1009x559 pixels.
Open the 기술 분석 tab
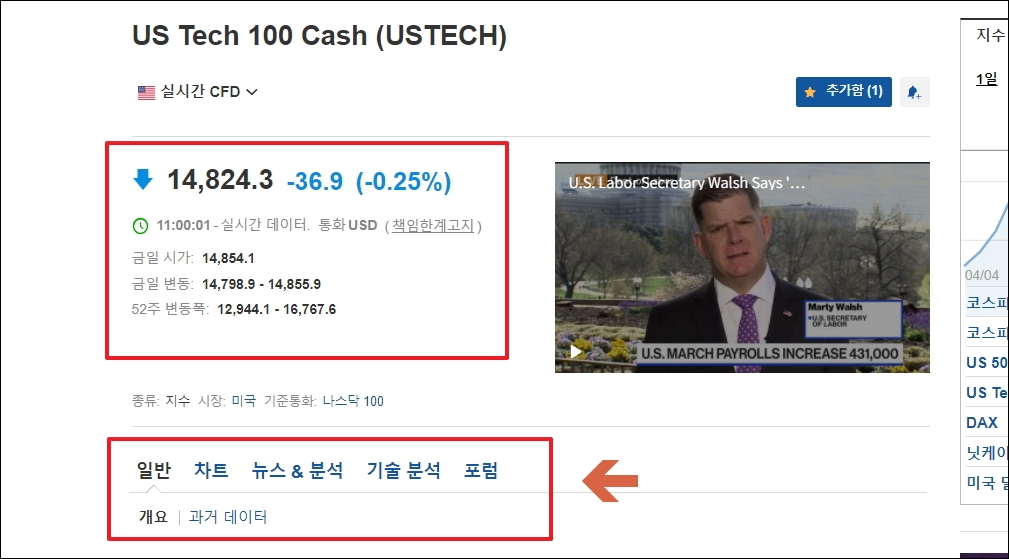(403, 470)
